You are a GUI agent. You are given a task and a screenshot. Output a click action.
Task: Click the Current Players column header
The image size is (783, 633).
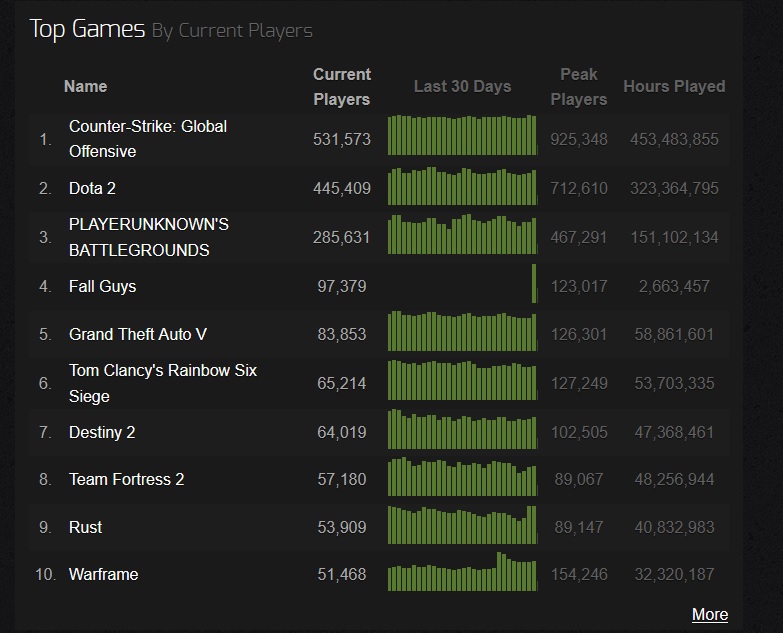pyautogui.click(x=341, y=87)
